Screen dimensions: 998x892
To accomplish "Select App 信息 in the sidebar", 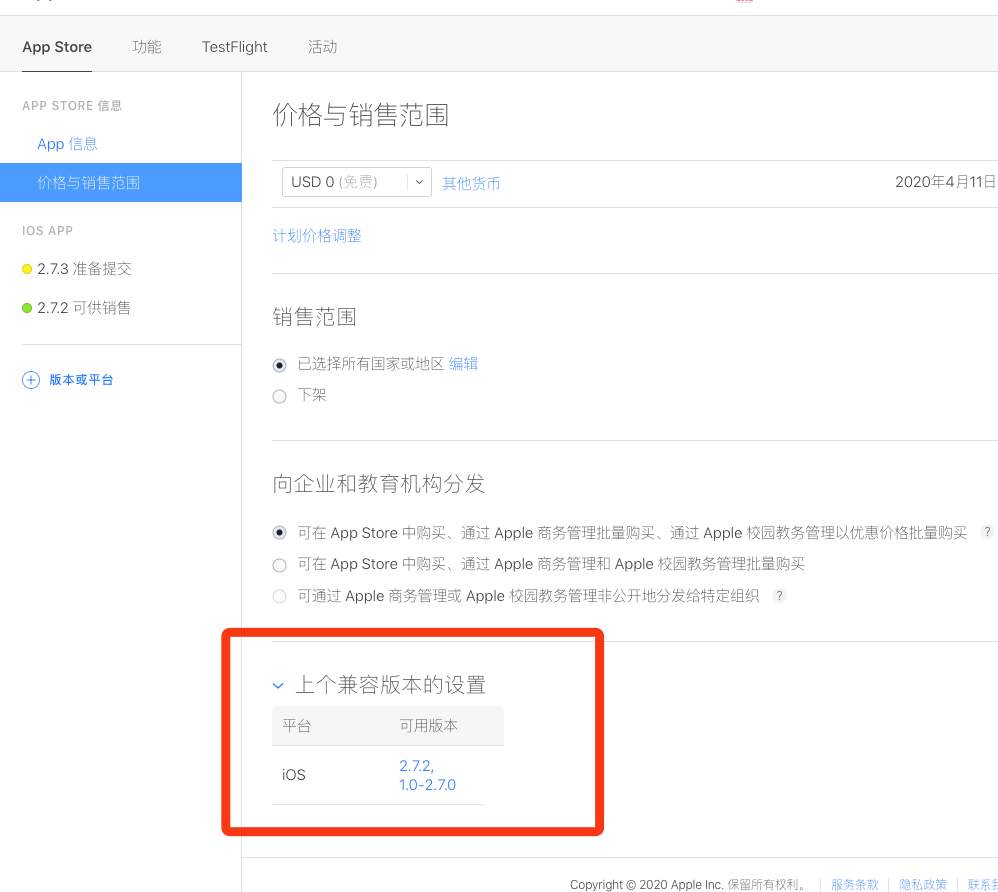I will coord(67,143).
